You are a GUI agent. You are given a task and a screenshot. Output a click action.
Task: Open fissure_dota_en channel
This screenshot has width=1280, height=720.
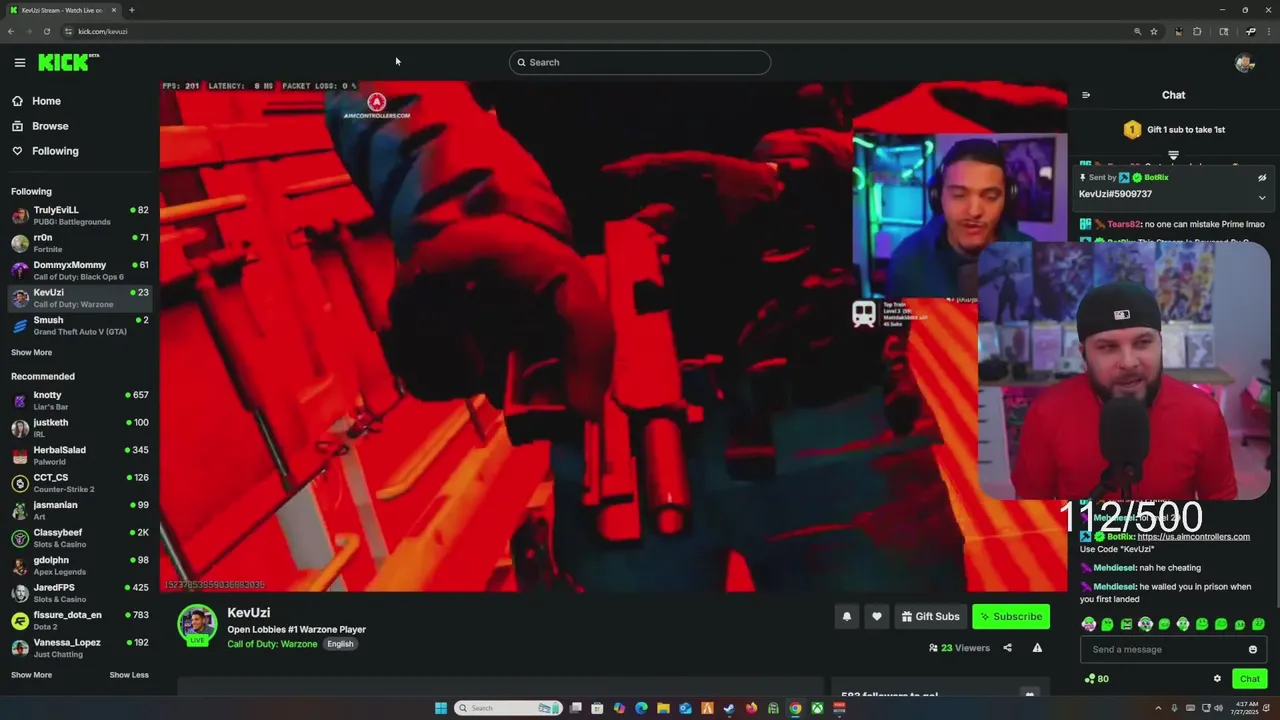tap(79, 620)
